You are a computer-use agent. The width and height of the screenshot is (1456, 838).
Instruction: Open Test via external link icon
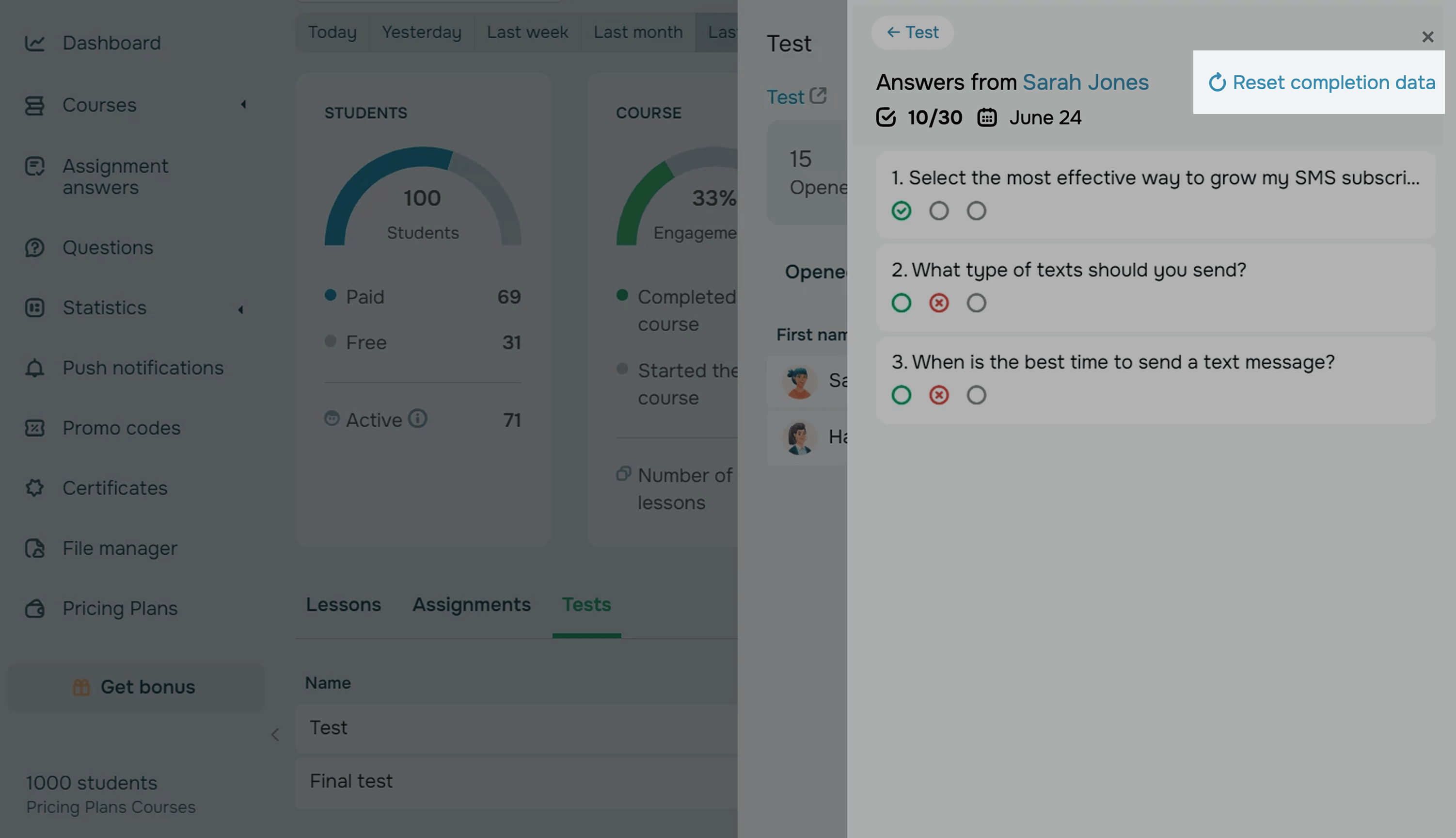[x=818, y=96]
